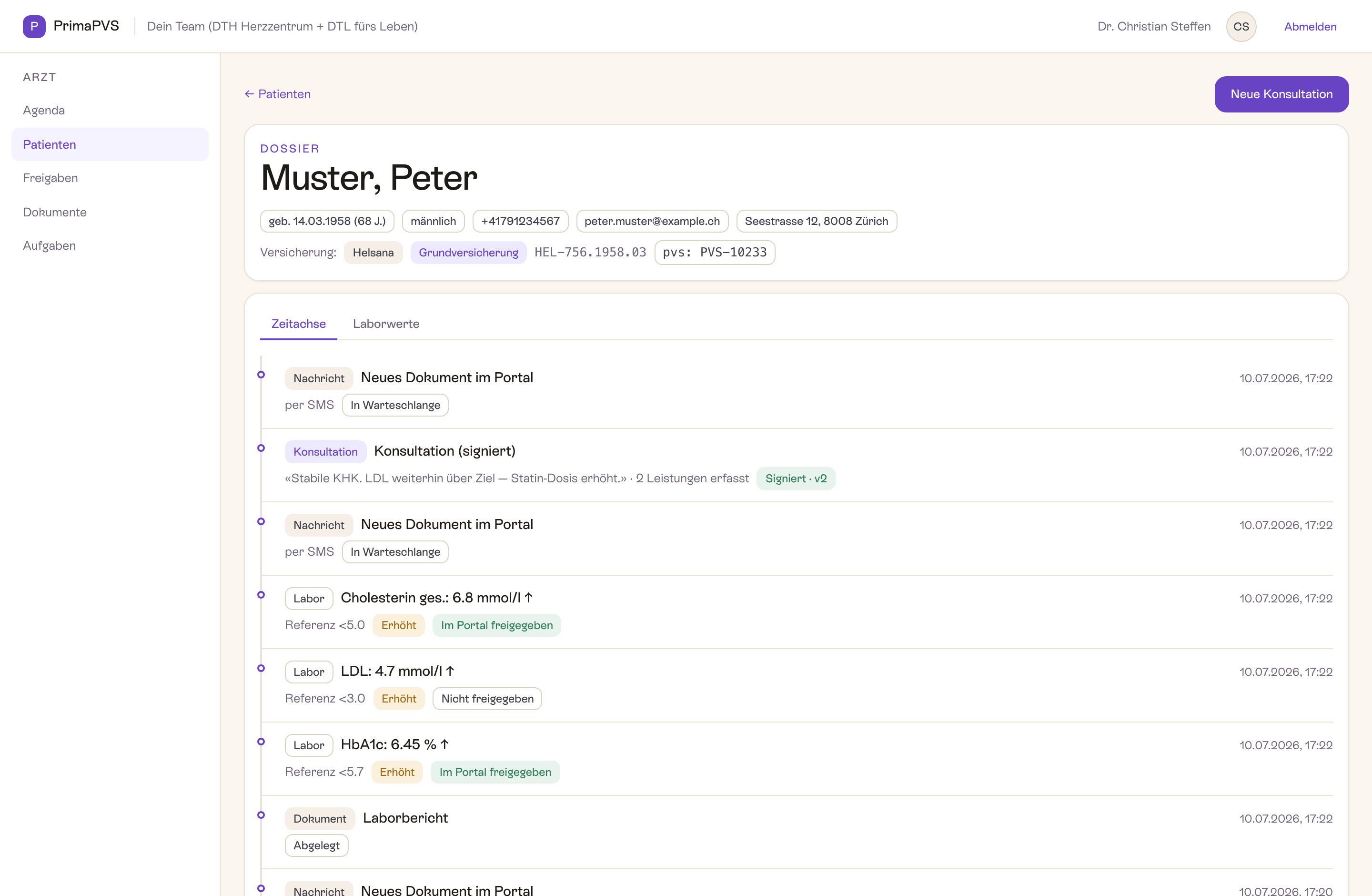Viewport: 1372px width, 896px height.
Task: Click Im Portal freigegeben in HbA1c row
Action: [494, 772]
